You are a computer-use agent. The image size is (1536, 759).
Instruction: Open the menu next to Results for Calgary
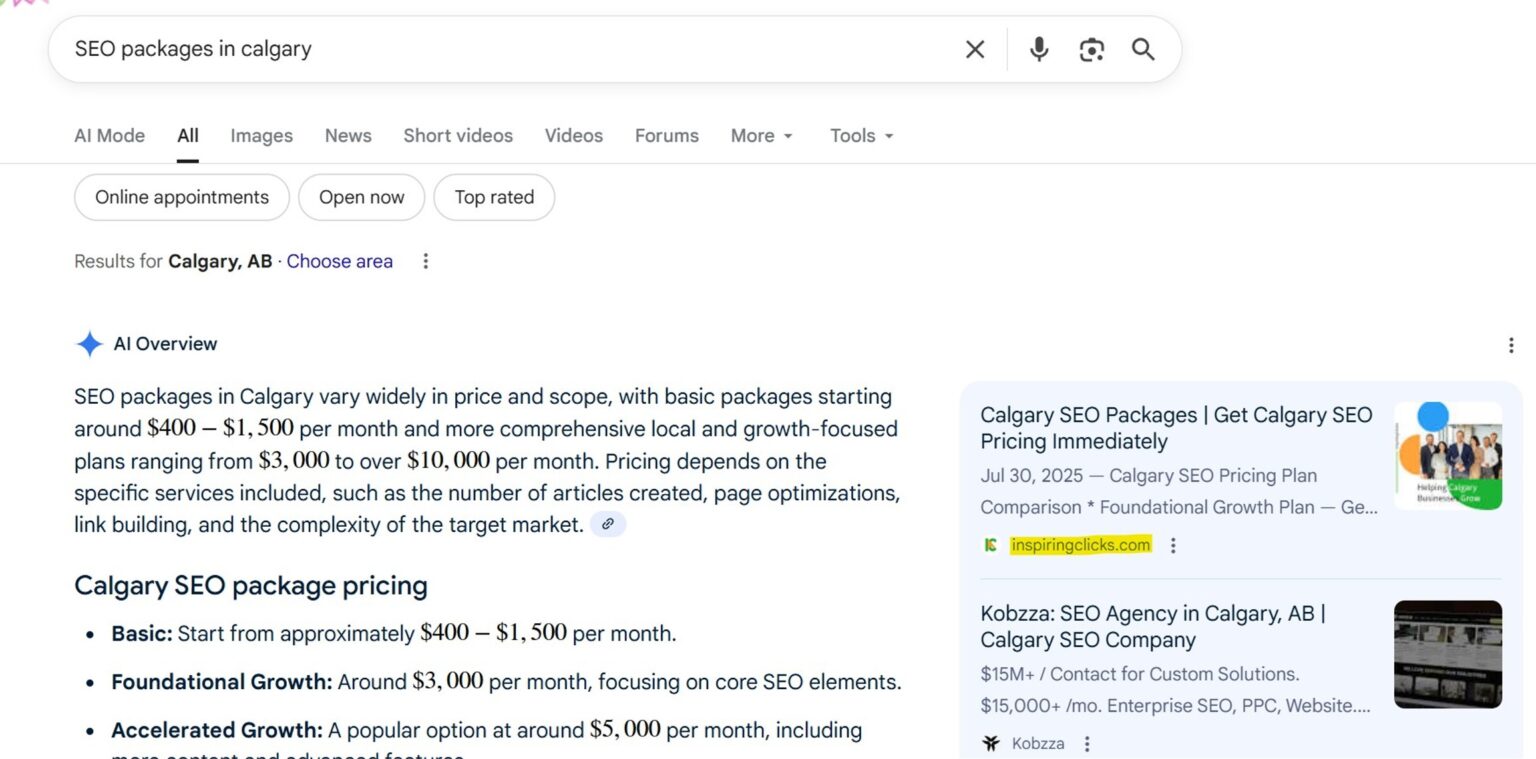pyautogui.click(x=425, y=261)
